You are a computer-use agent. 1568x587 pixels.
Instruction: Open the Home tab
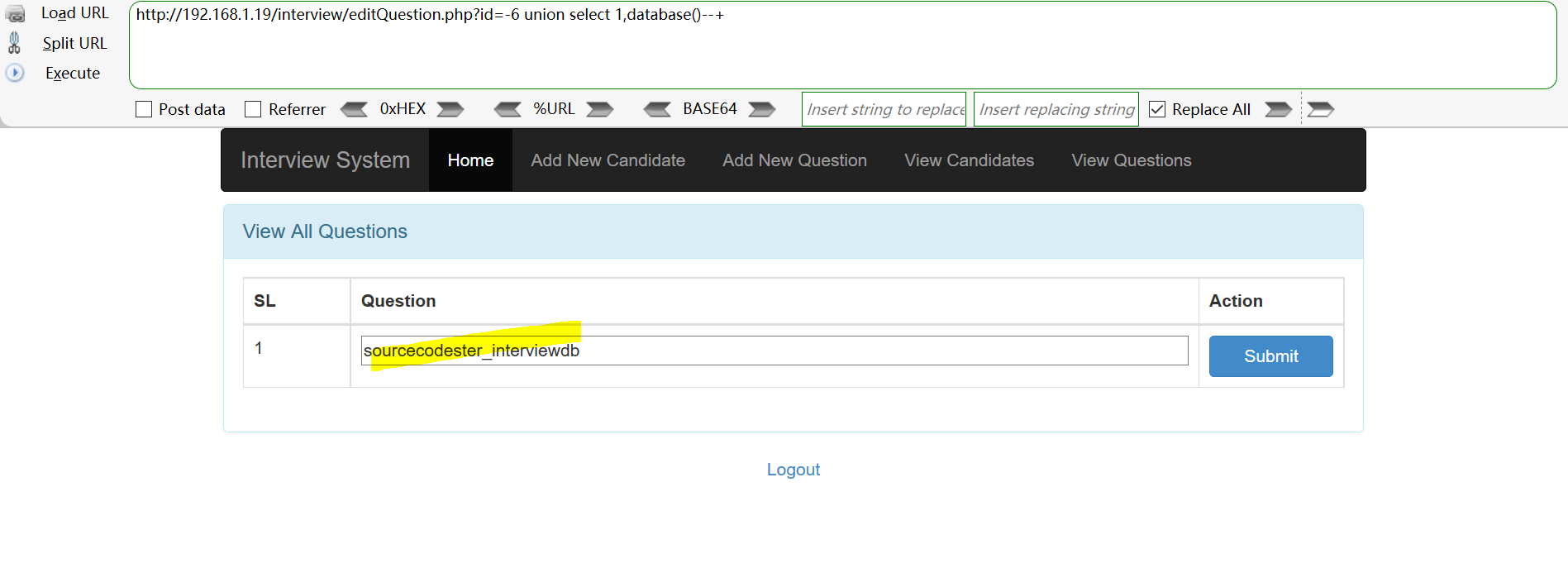pyautogui.click(x=470, y=160)
